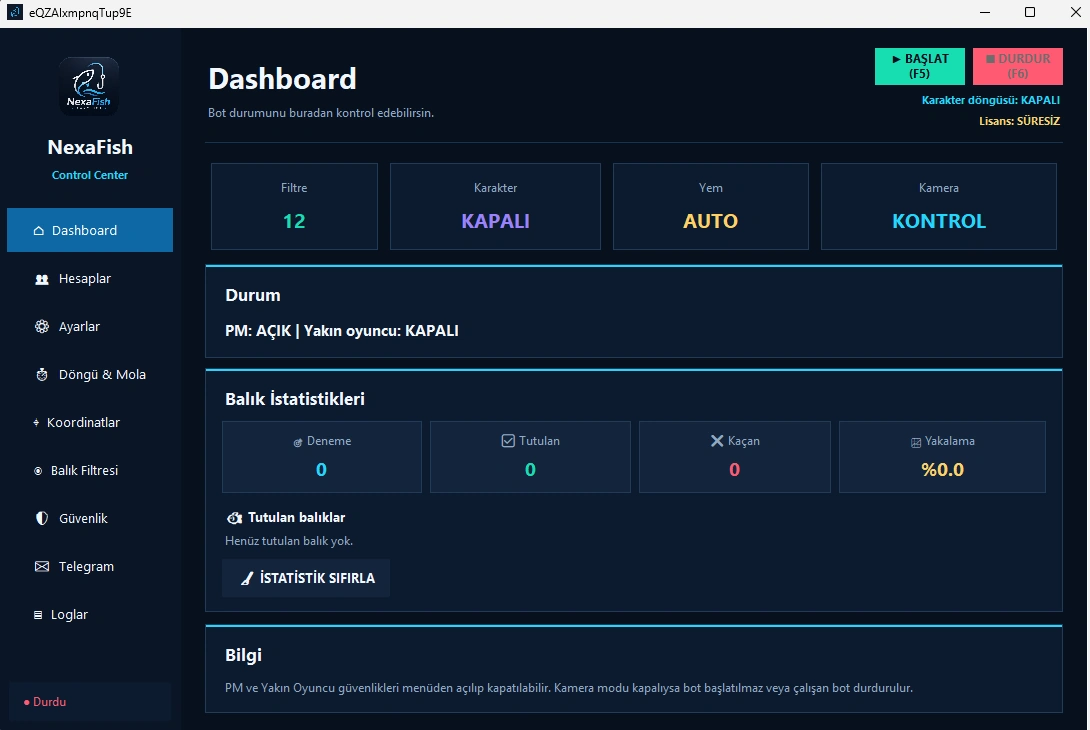Click the Bilgi paragraph about PM güvenlikleri
Screen dimensions: 1090x730
click(569, 688)
